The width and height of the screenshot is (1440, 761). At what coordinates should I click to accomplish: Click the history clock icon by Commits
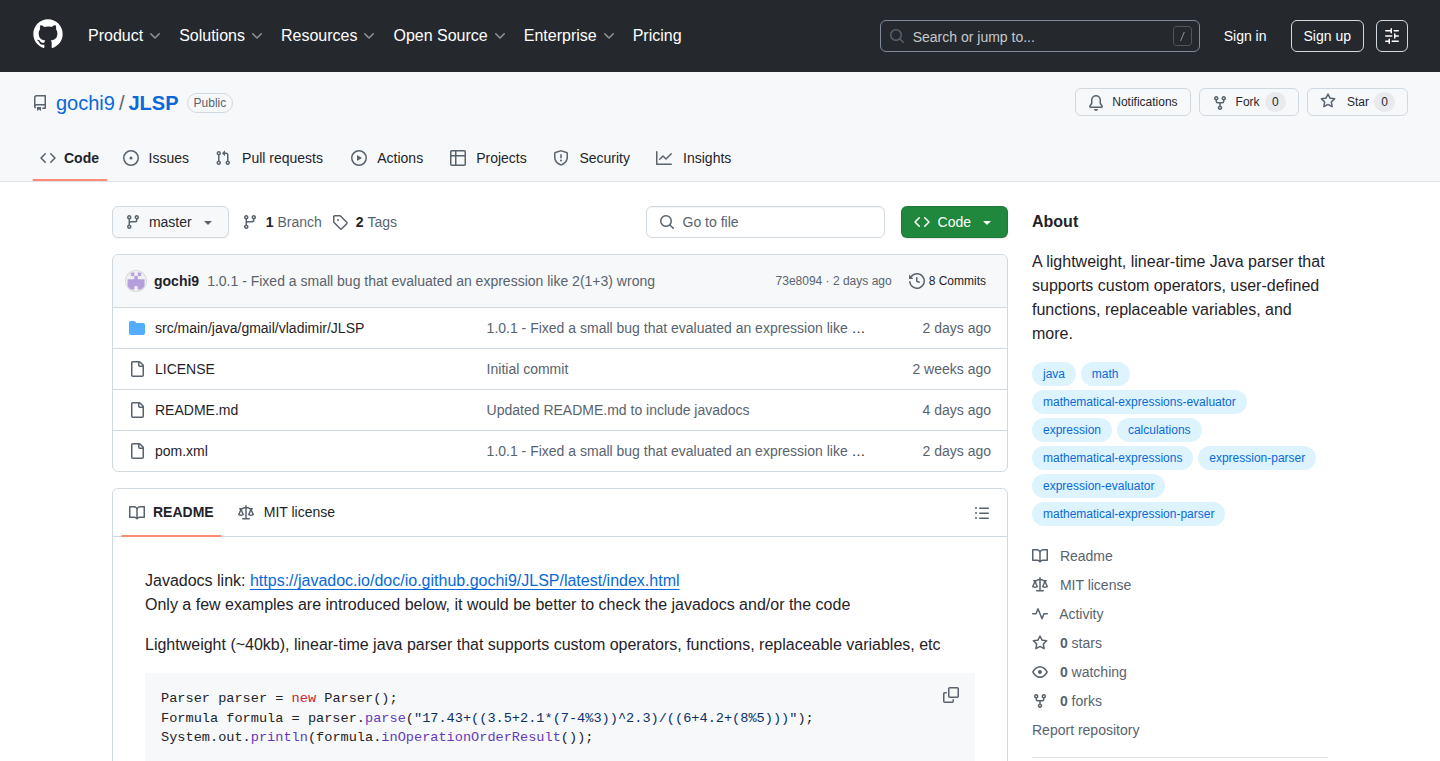coord(916,281)
